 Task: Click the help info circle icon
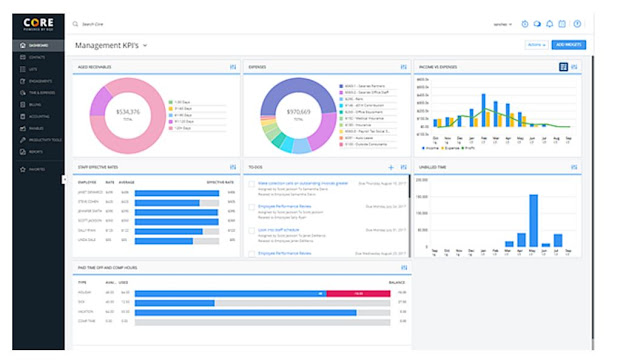coord(577,24)
